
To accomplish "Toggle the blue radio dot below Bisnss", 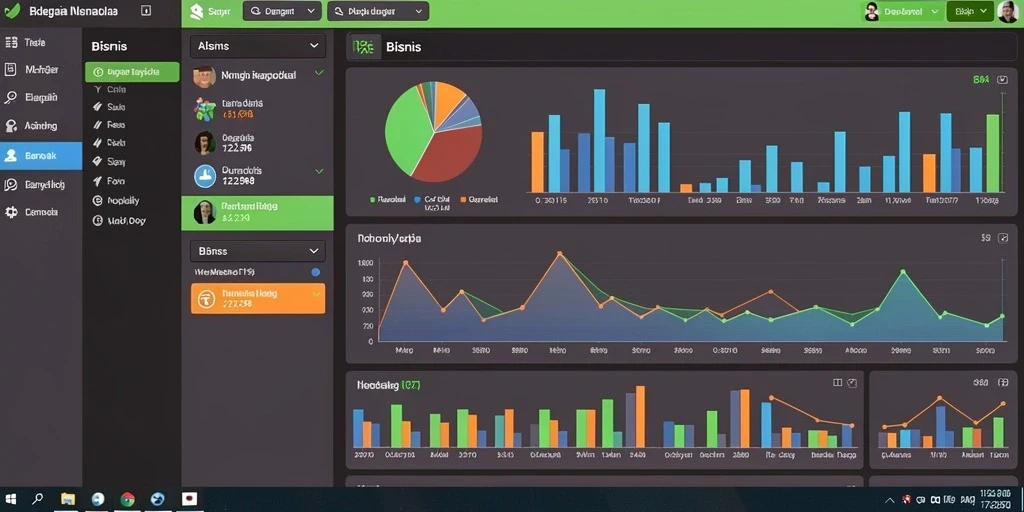I will pyautogui.click(x=316, y=272).
